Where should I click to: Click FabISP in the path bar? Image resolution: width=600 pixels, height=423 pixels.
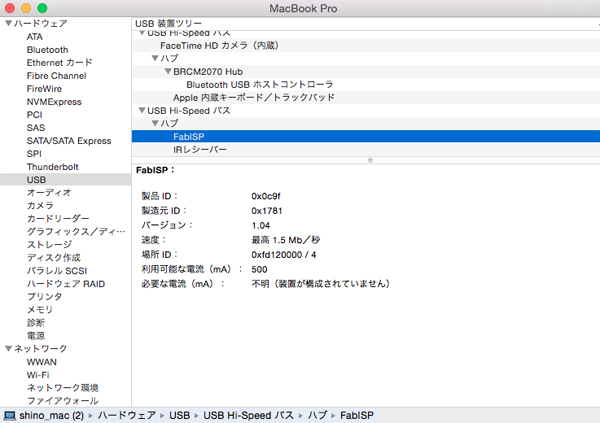(357, 415)
